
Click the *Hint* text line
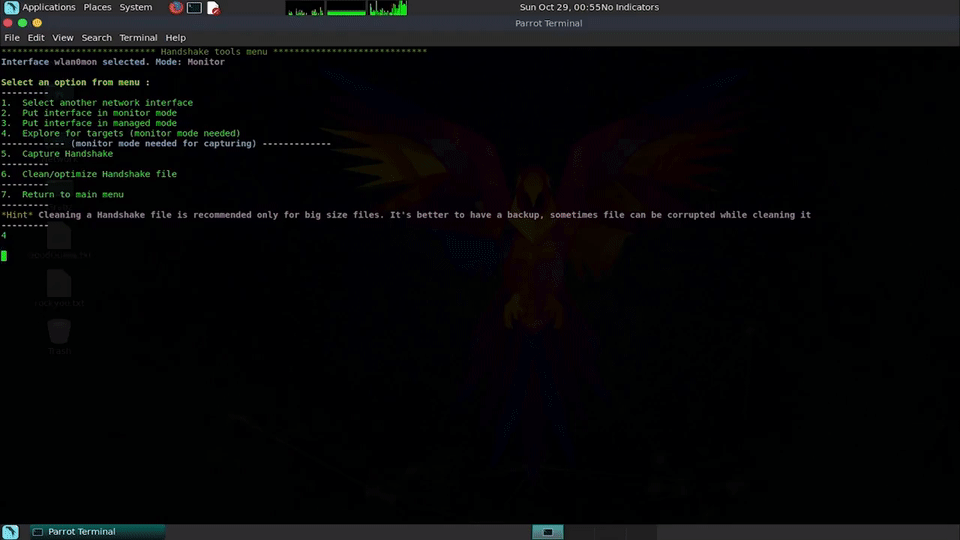click(x=406, y=215)
